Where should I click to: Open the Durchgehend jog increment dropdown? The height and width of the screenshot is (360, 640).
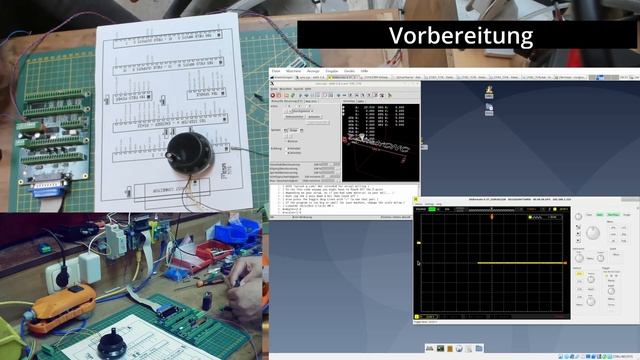pos(301,111)
